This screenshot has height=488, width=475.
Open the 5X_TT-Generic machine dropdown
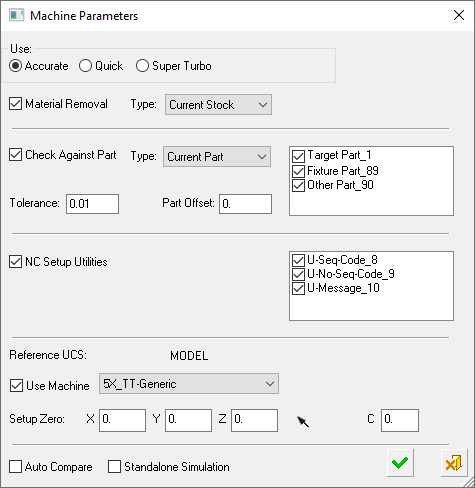(189, 384)
